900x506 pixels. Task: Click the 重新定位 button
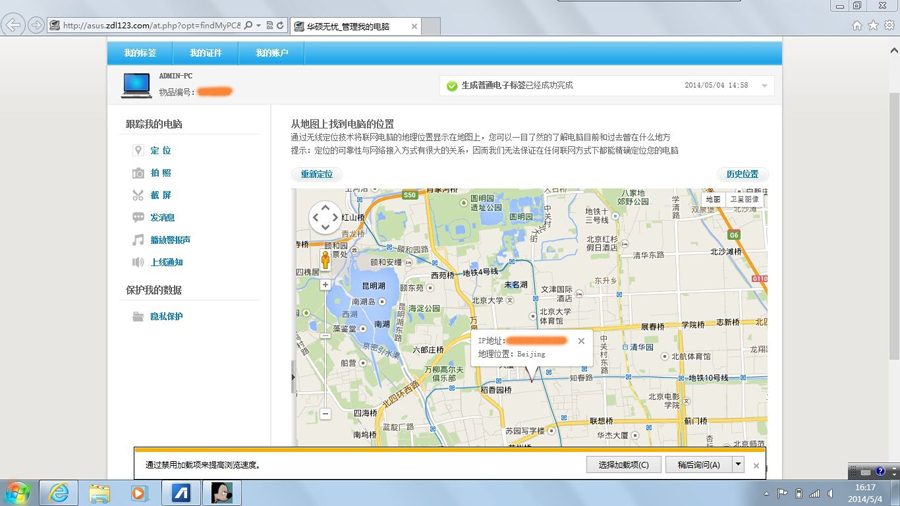[317, 174]
